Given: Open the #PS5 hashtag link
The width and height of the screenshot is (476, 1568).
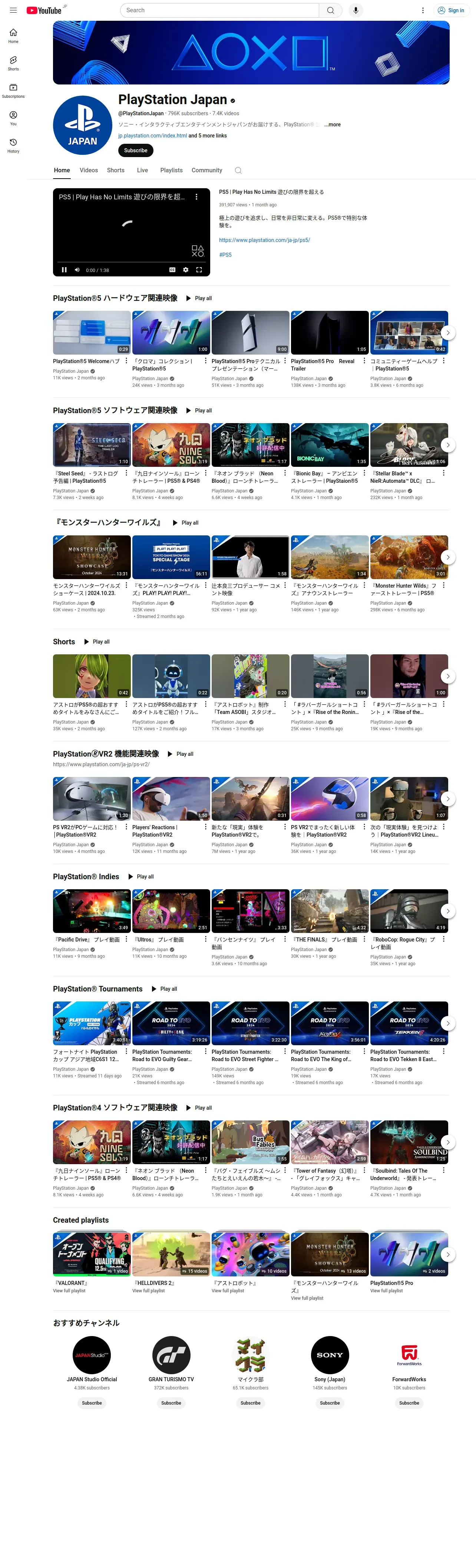Looking at the screenshot, I should point(225,255).
